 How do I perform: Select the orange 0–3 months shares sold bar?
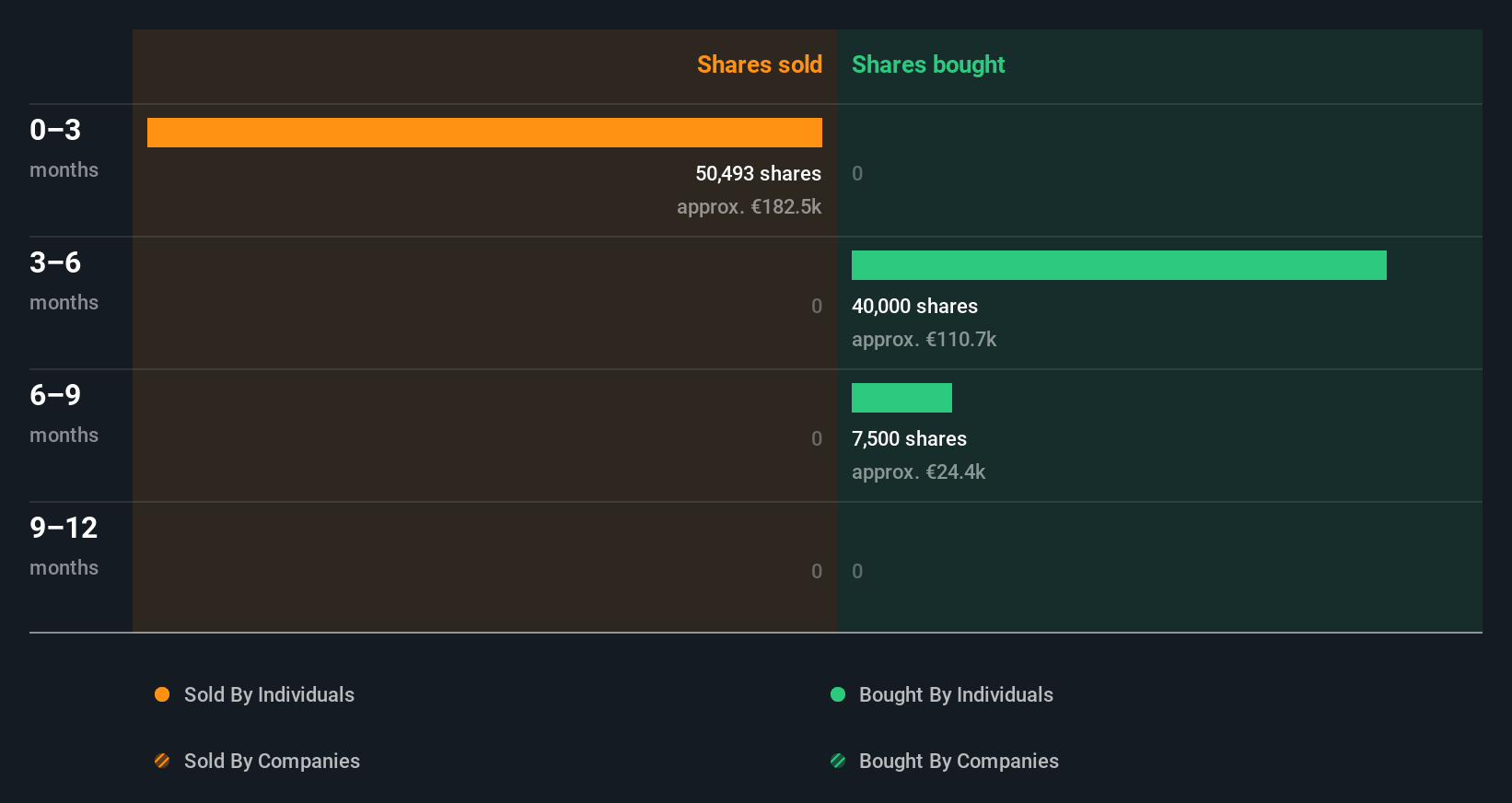484,133
